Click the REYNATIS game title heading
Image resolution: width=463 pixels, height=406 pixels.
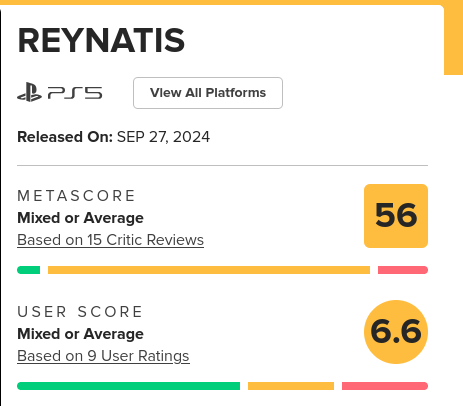pyautogui.click(x=101, y=41)
